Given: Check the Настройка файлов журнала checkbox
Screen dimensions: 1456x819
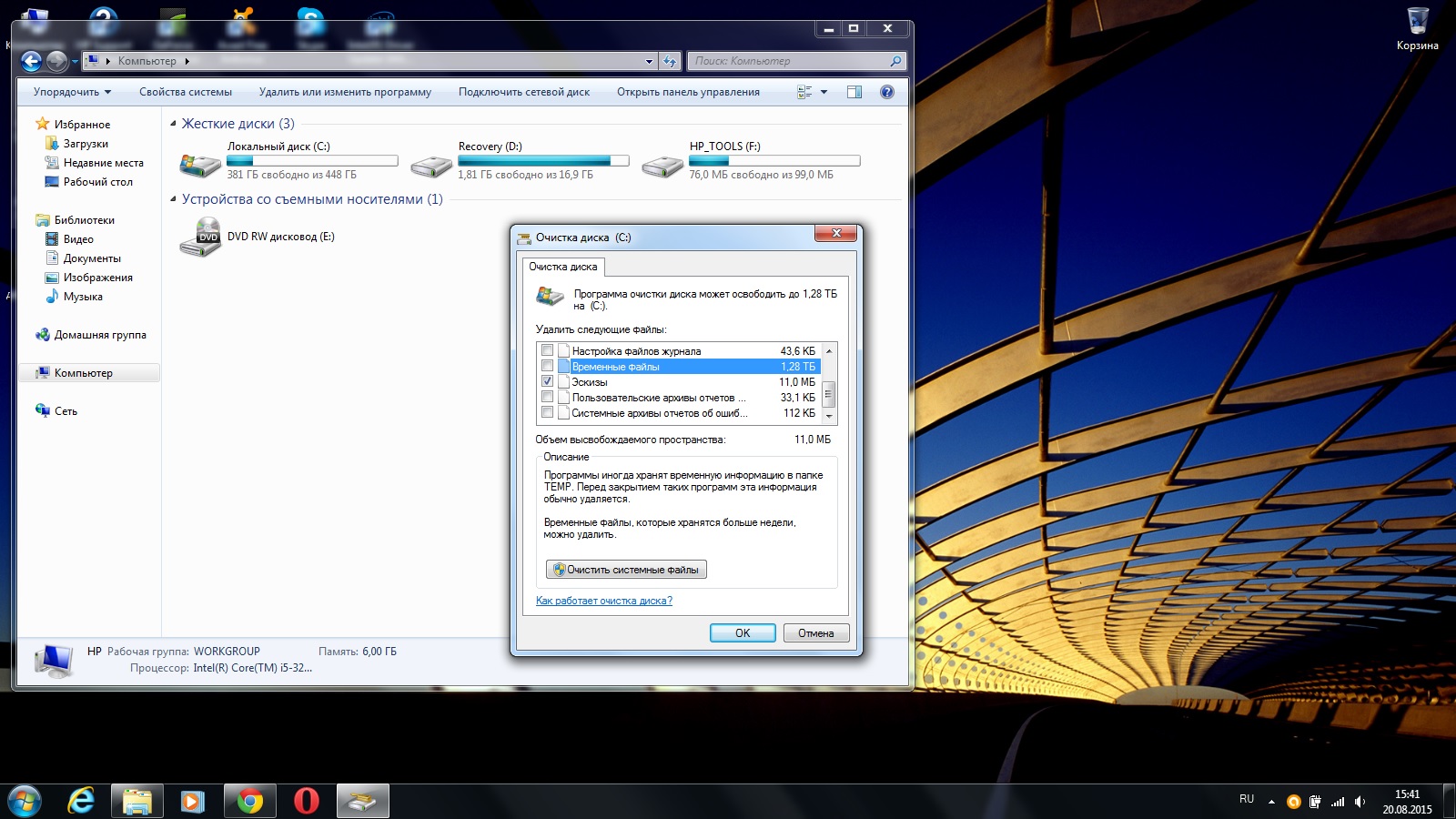Looking at the screenshot, I should pos(547,350).
